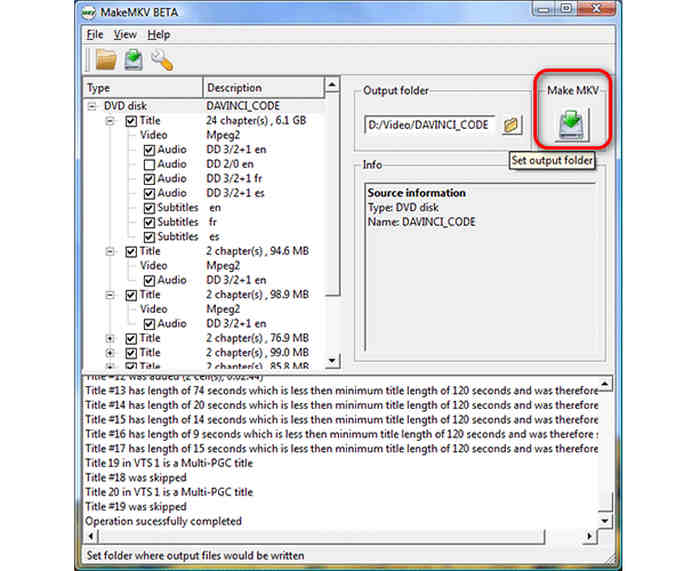Browse for output folder with folder icon

pos(511,125)
